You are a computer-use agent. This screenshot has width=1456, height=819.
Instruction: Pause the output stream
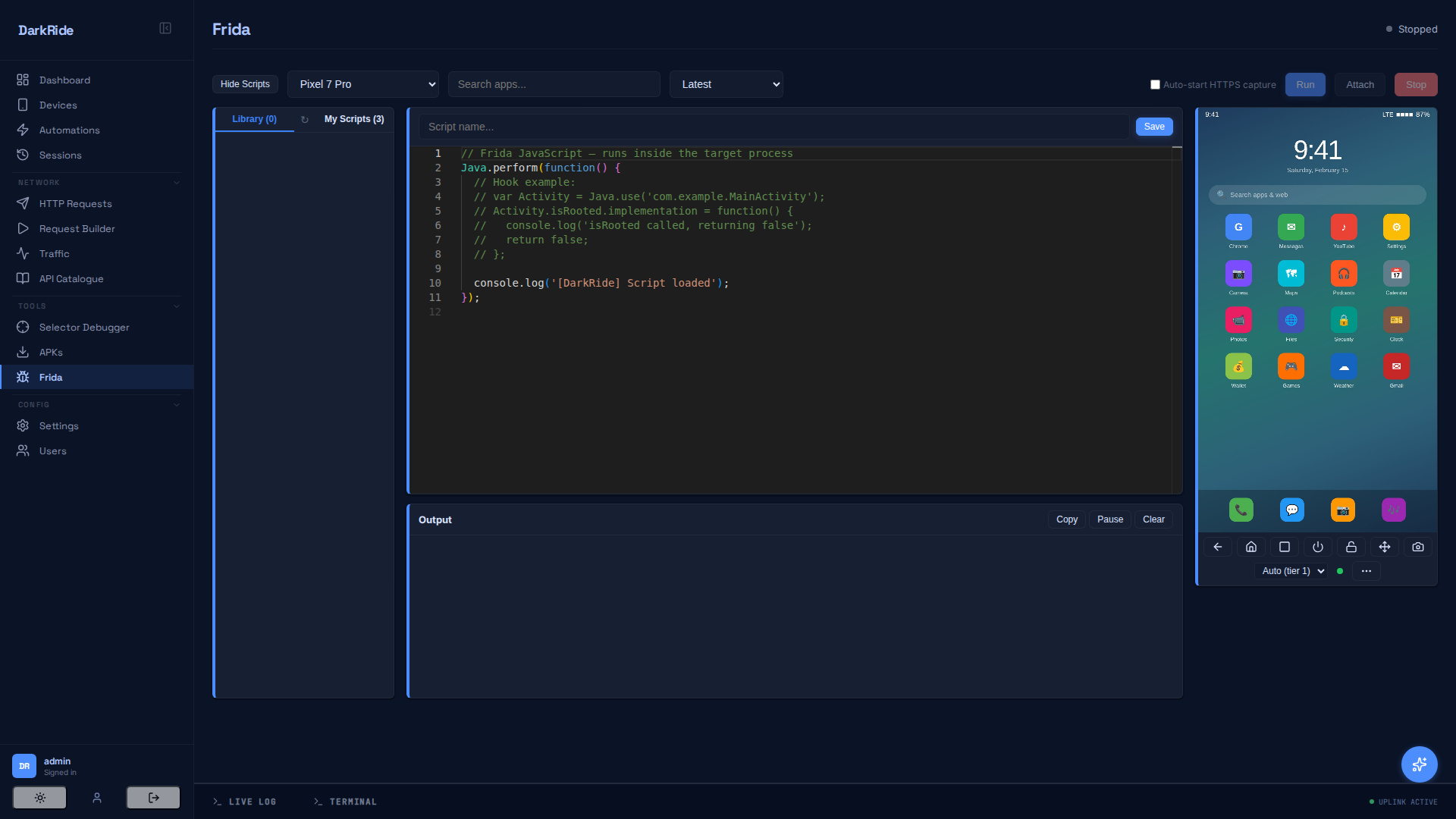[1110, 519]
